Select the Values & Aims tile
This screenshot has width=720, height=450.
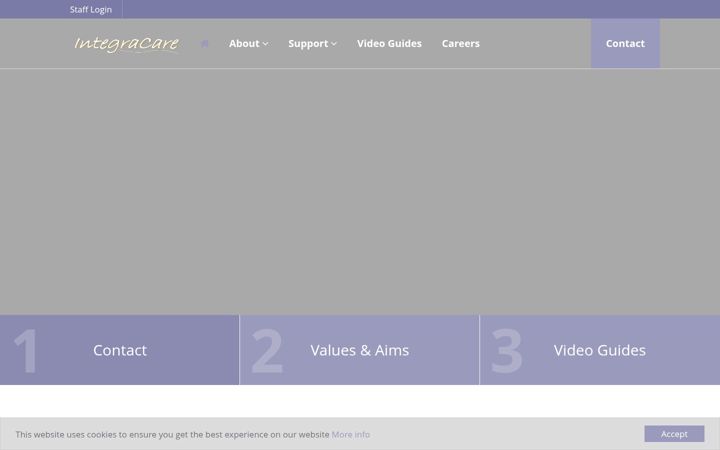pos(360,350)
